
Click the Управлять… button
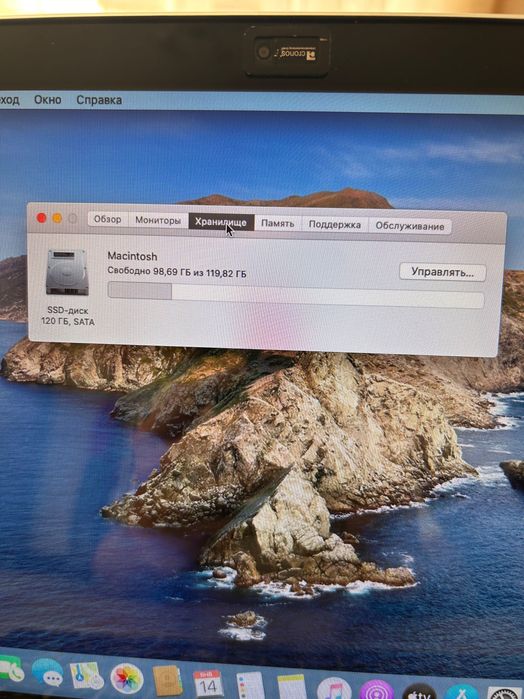[x=442, y=272]
